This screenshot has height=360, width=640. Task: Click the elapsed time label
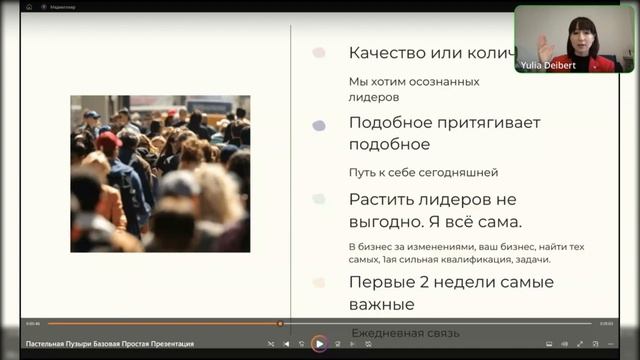pos(33,324)
